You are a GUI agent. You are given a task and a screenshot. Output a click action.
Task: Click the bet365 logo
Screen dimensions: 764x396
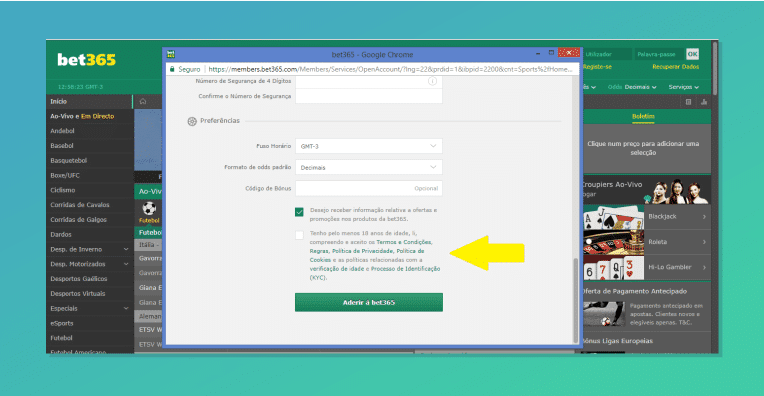pyautogui.click(x=86, y=59)
